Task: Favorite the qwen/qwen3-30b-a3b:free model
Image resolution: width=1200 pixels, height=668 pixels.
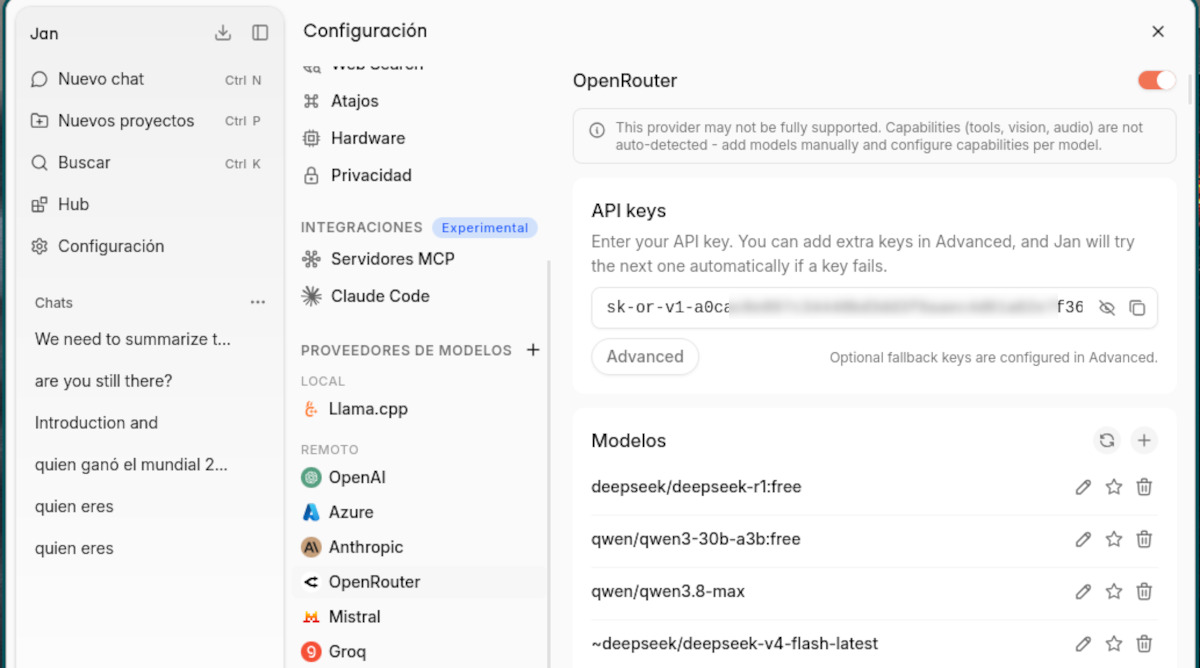Action: [1114, 539]
